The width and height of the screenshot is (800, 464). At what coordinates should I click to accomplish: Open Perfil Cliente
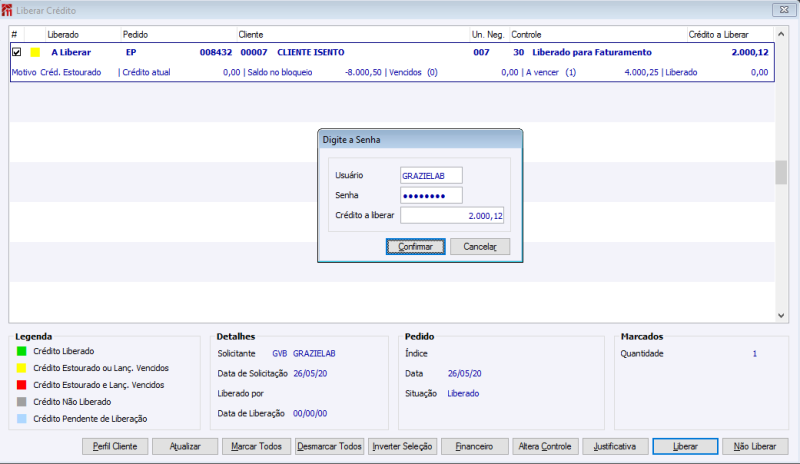pos(115,446)
